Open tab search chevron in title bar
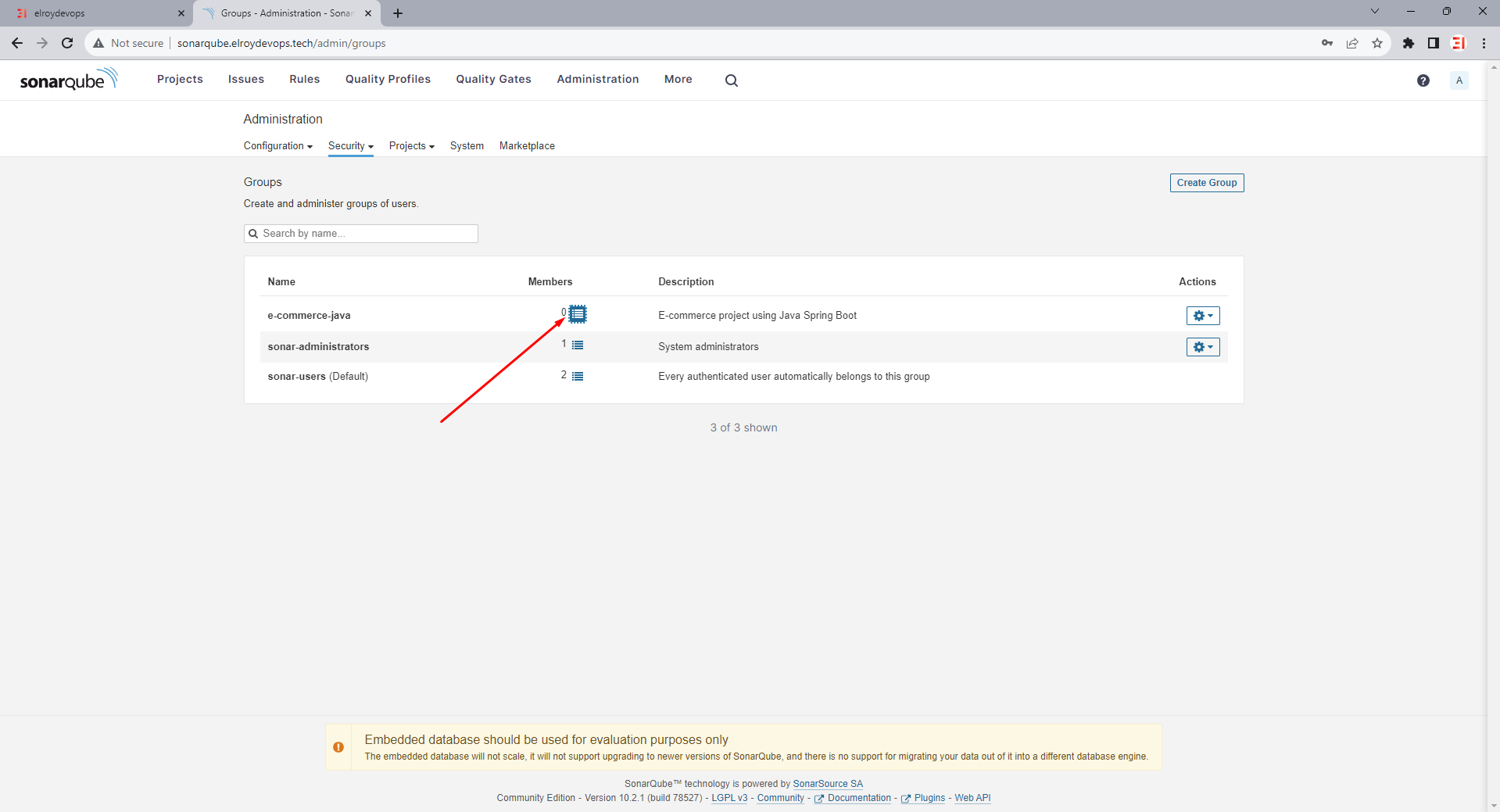The height and width of the screenshot is (812, 1500). tap(1375, 11)
